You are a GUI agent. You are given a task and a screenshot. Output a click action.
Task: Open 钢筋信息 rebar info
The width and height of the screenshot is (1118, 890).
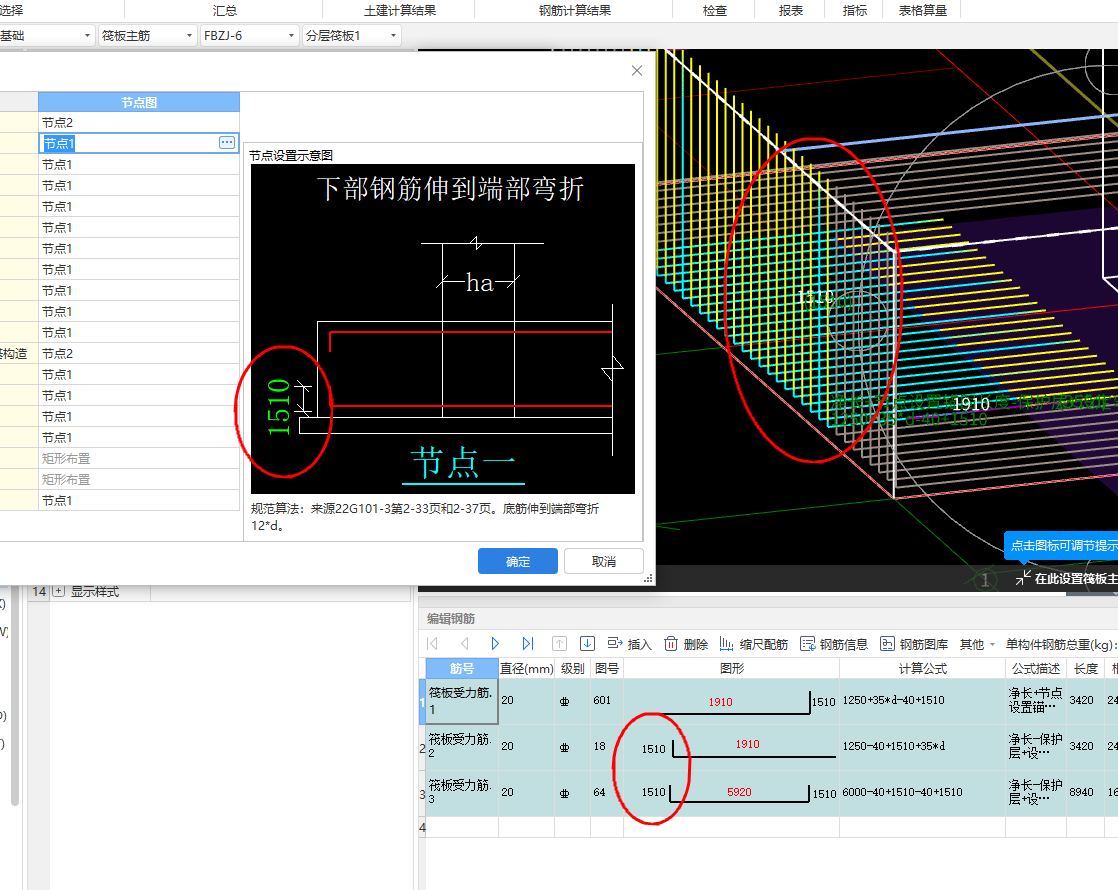pyautogui.click(x=835, y=644)
